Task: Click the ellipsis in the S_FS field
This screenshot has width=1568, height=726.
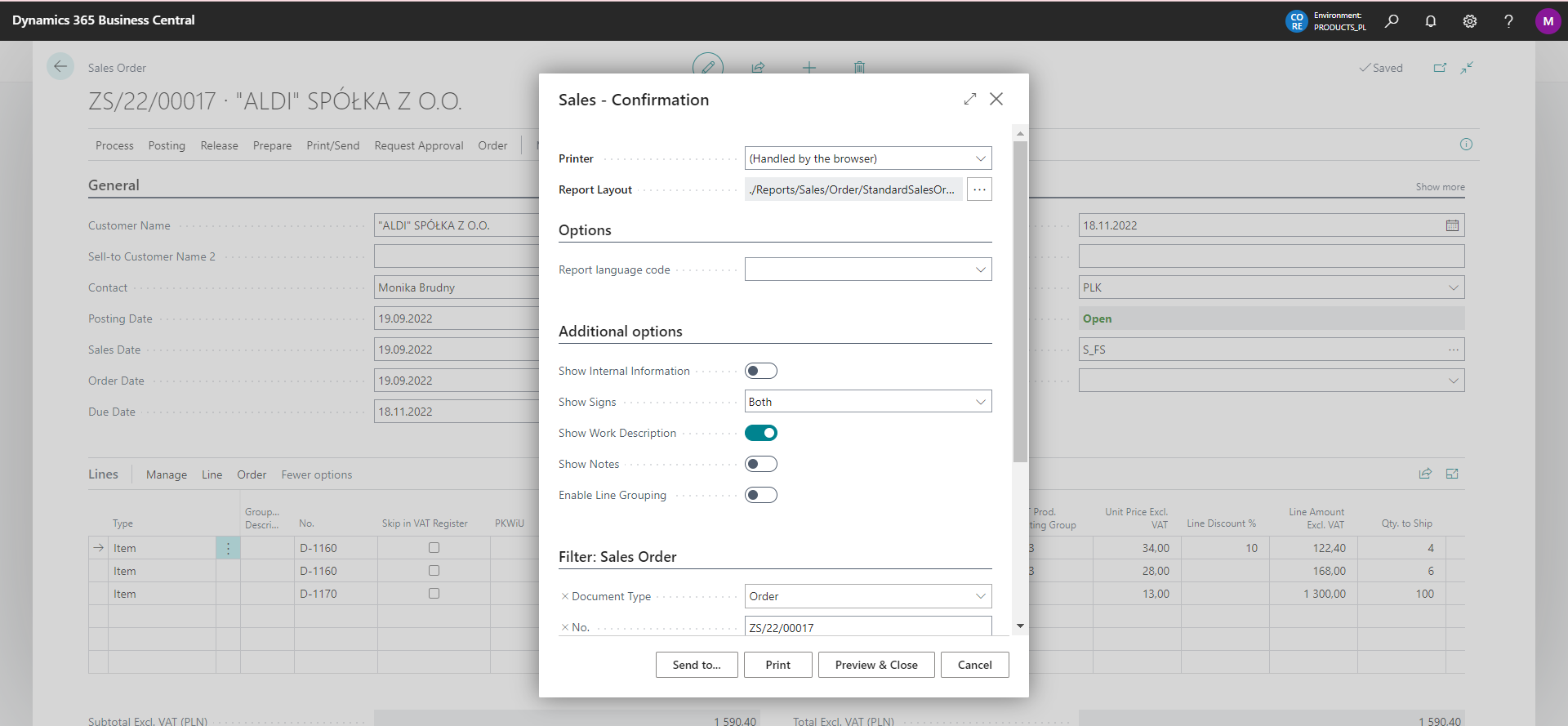Action: (x=1453, y=350)
